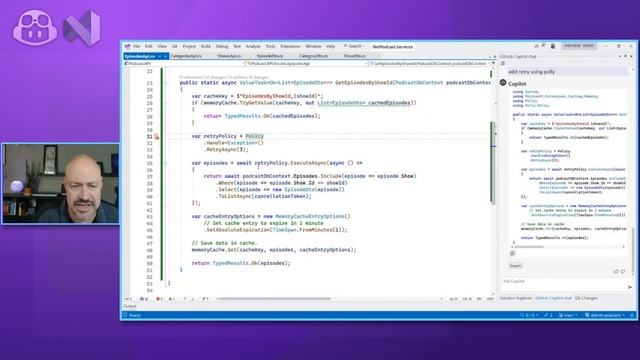Image resolution: width=640 pixels, height=360 pixels.
Task: Click the Ready status icon in status bar
Action: click(126, 315)
